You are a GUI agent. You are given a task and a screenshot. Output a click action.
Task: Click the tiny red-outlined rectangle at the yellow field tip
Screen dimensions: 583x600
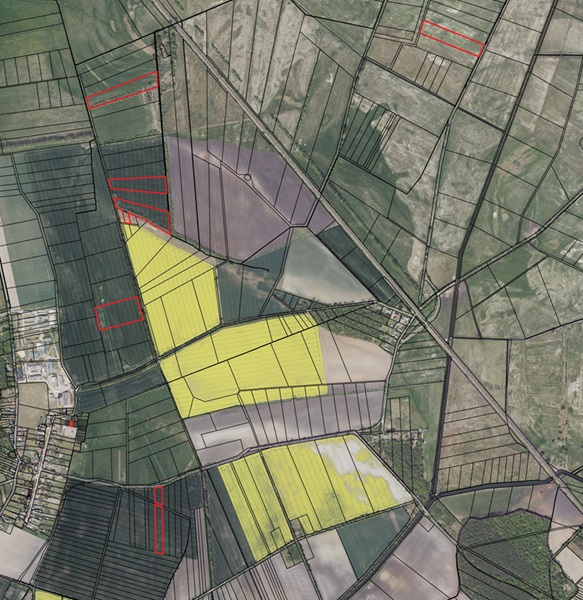[x=127, y=218]
